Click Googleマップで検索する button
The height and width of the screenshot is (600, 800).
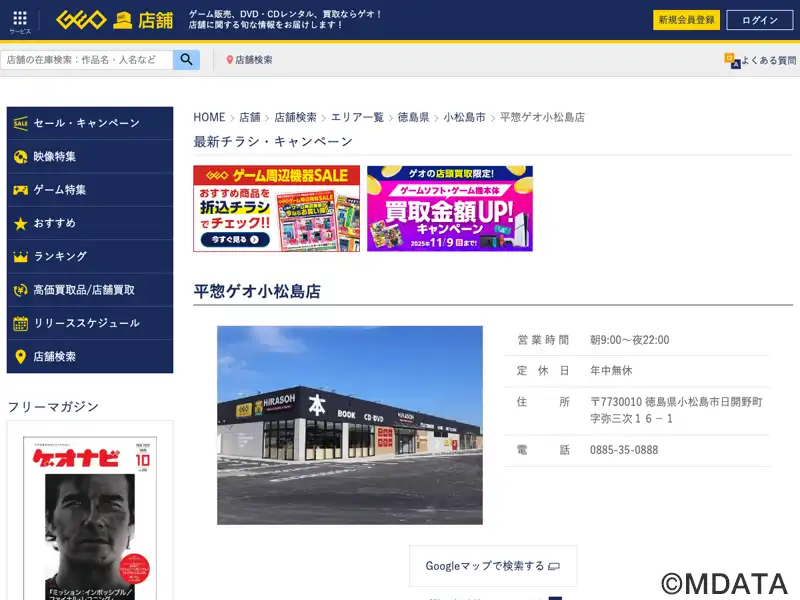493,566
